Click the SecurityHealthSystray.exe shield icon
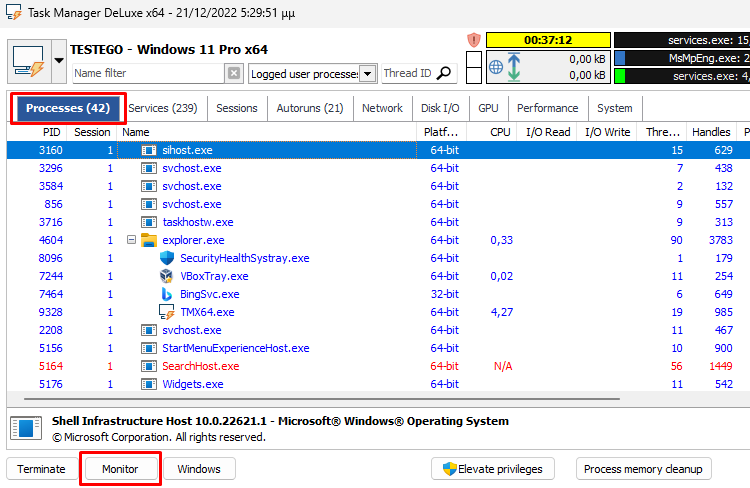 [x=166, y=258]
